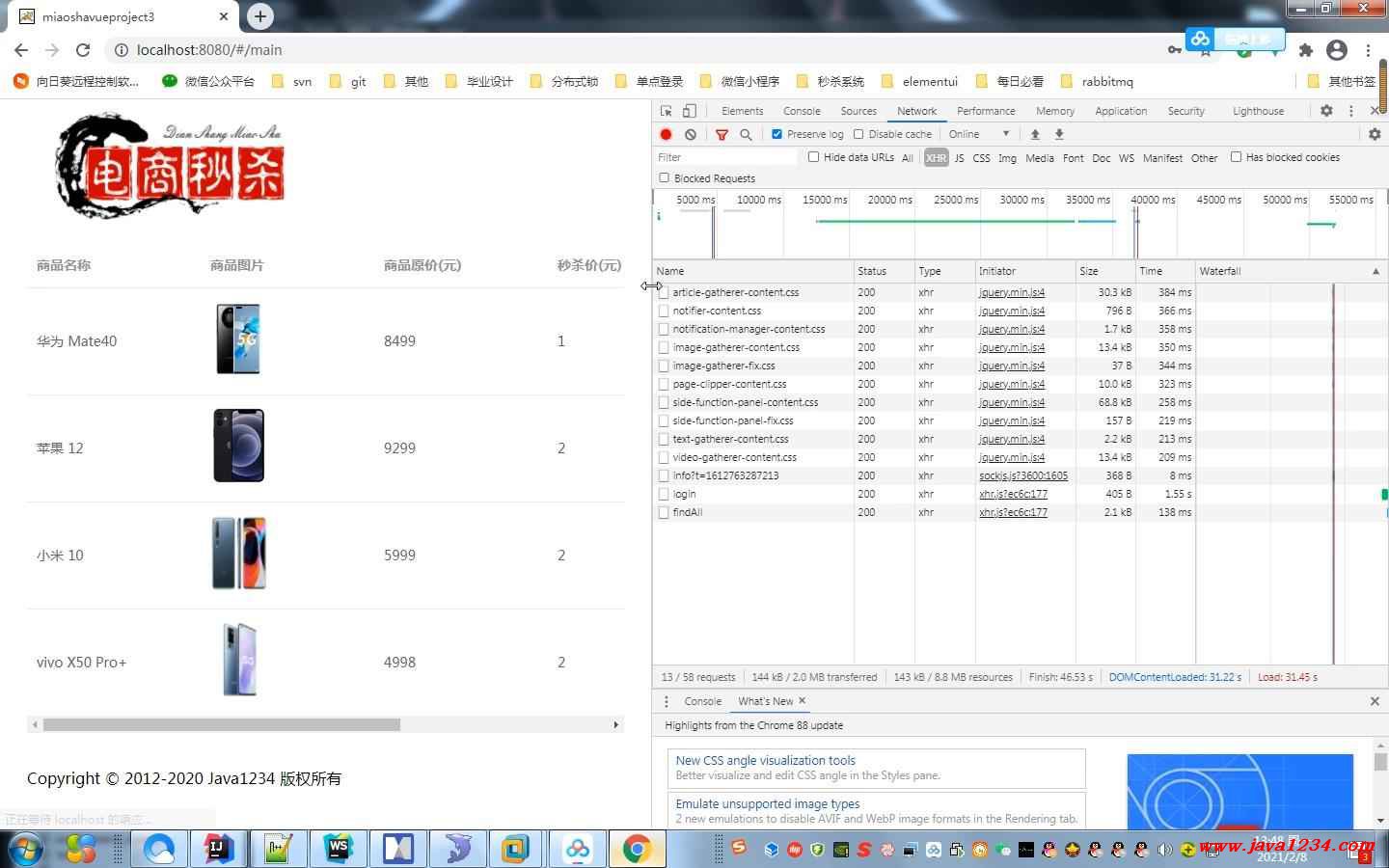Toggle the network filter funnel icon
Screen dimensions: 1389x868
point(722,134)
